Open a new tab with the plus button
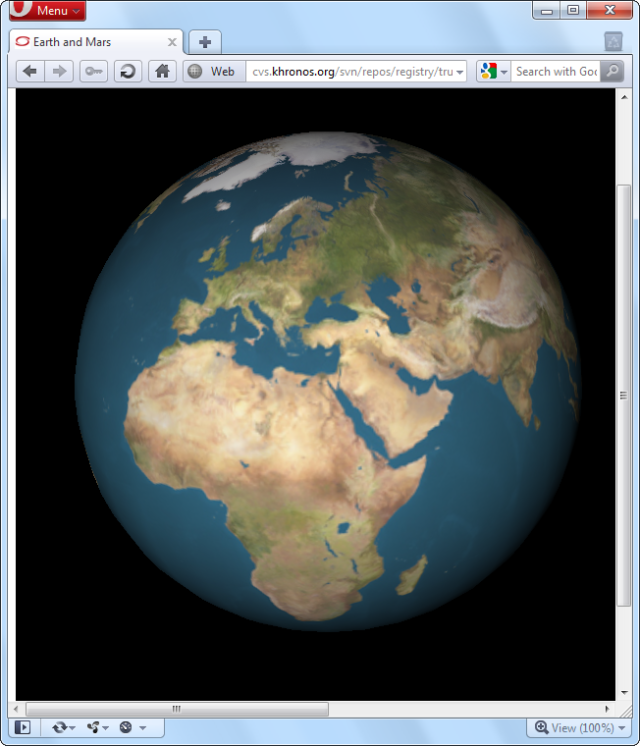Screen dimensions: 640x746 click(204, 42)
